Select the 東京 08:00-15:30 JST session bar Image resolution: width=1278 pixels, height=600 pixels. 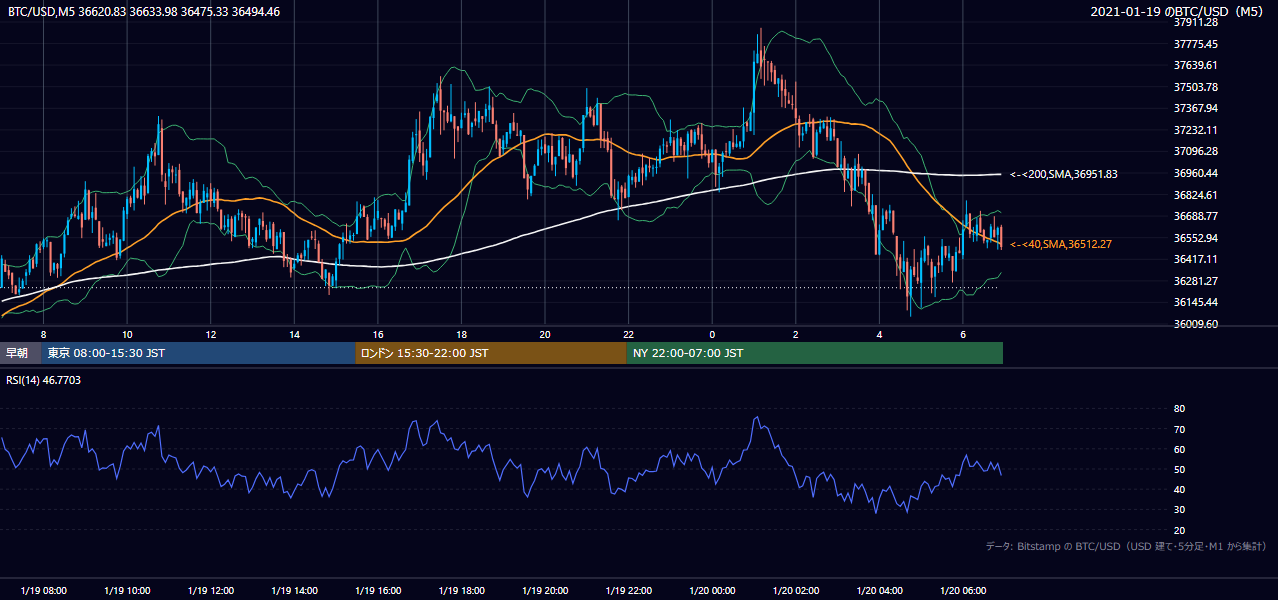(198, 353)
